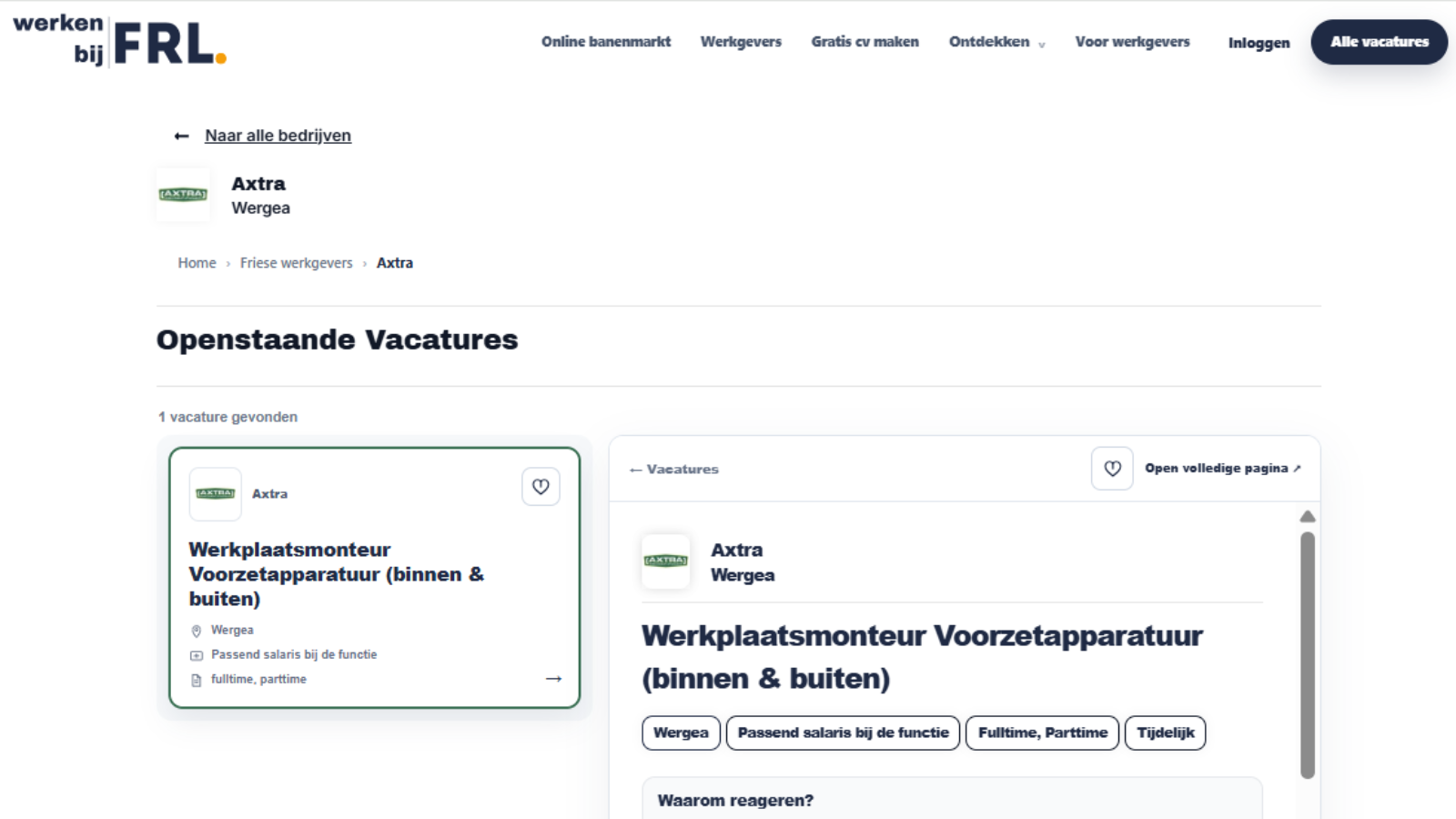Image resolution: width=1456 pixels, height=819 pixels.
Task: Favorite the vacancy via the detail panel heart
Action: 1112,469
